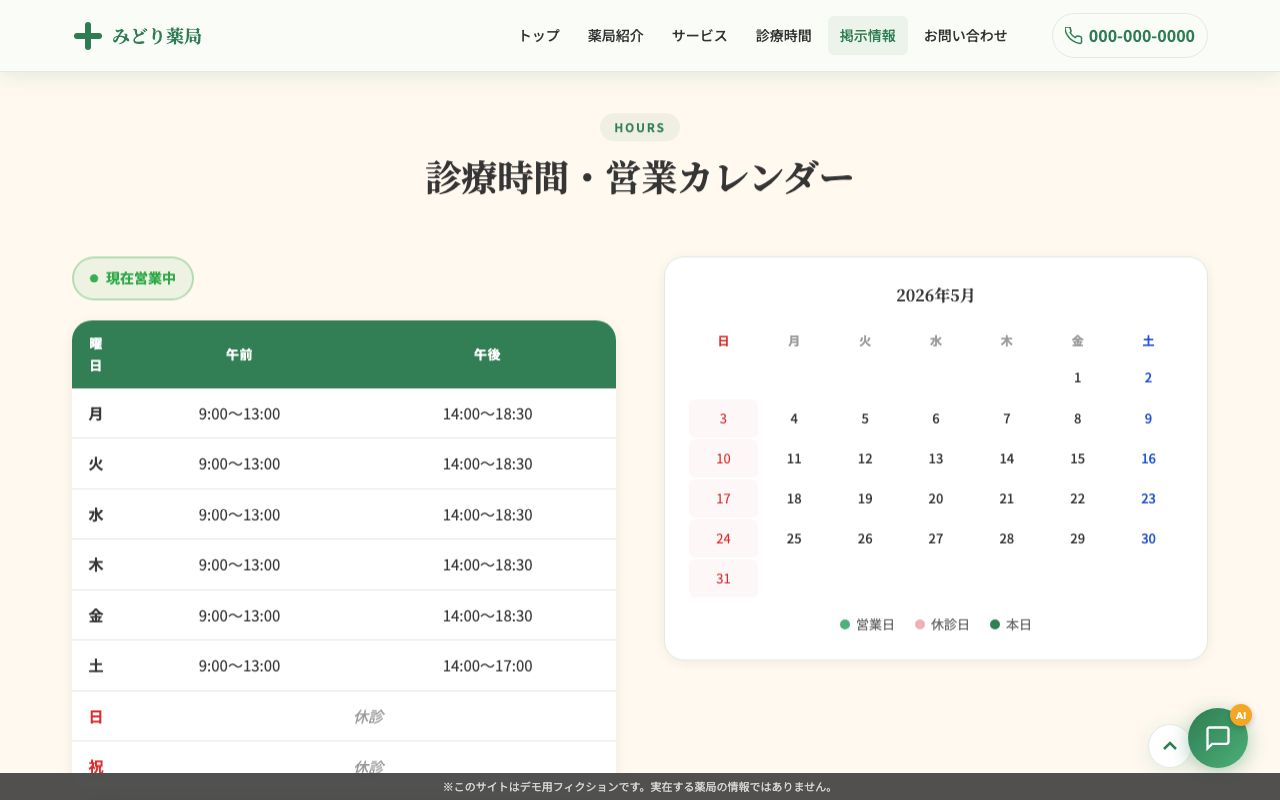Image resolution: width=1280 pixels, height=800 pixels.
Task: Call 000-000-0000 via the header button
Action: 1130,35
